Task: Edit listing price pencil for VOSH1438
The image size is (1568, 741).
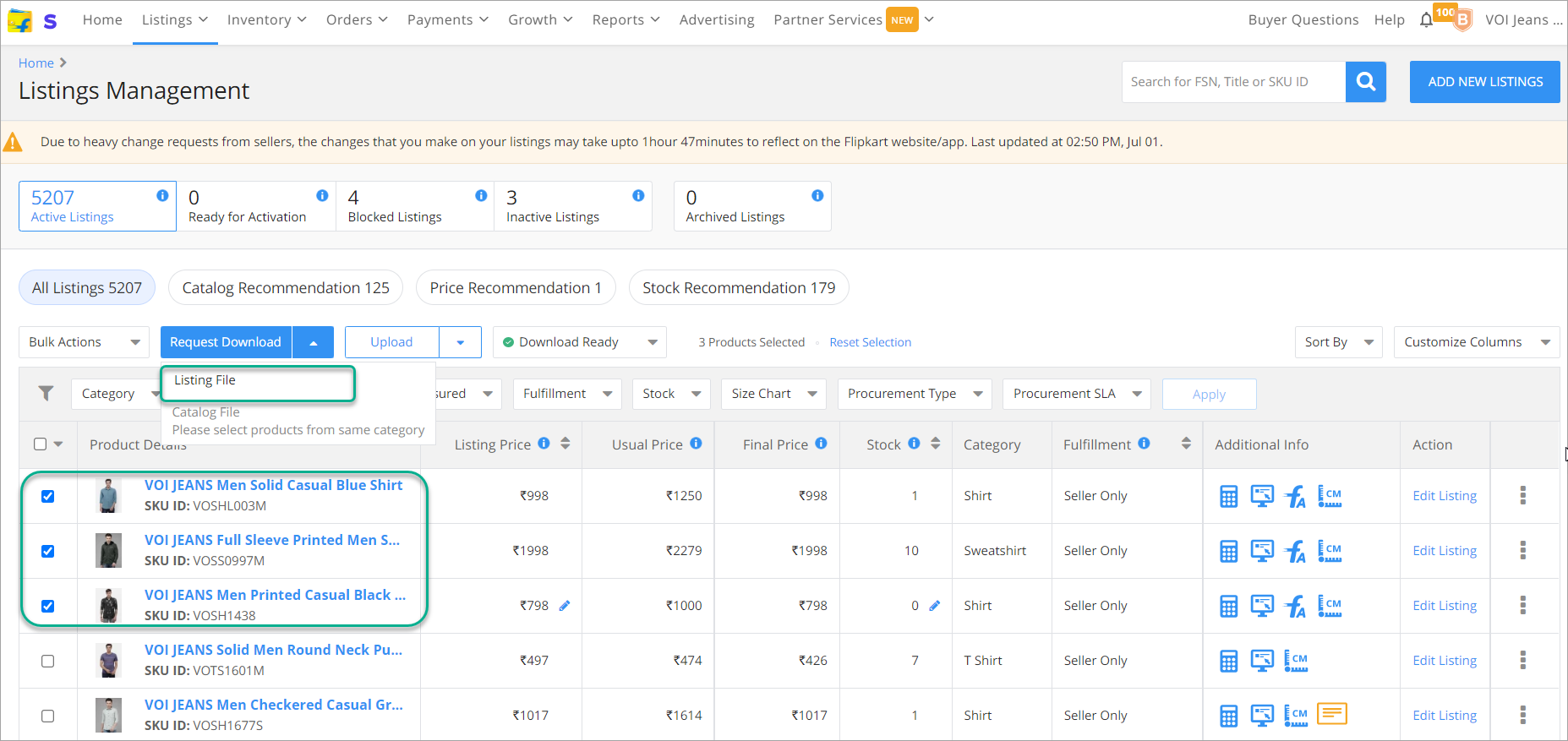Action: click(565, 605)
